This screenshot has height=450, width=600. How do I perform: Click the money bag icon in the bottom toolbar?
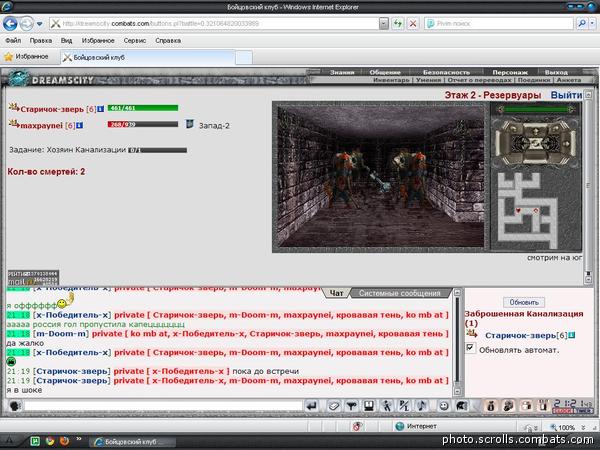click(x=491, y=406)
